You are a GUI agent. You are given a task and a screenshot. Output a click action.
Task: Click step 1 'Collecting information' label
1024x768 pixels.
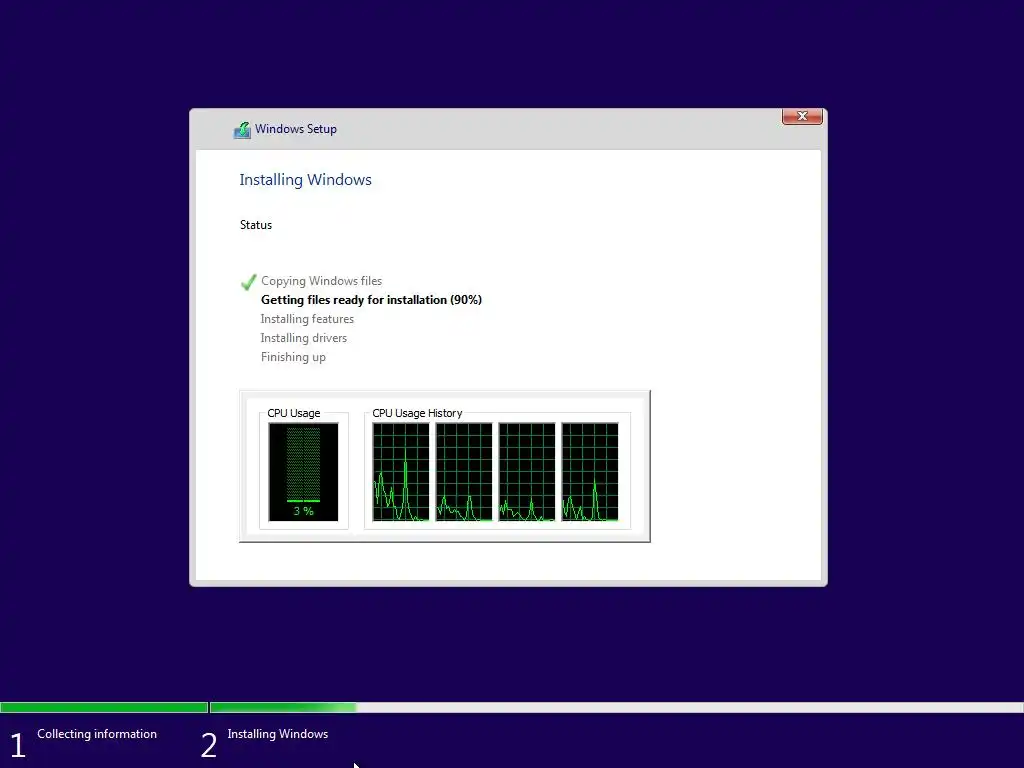pos(97,734)
